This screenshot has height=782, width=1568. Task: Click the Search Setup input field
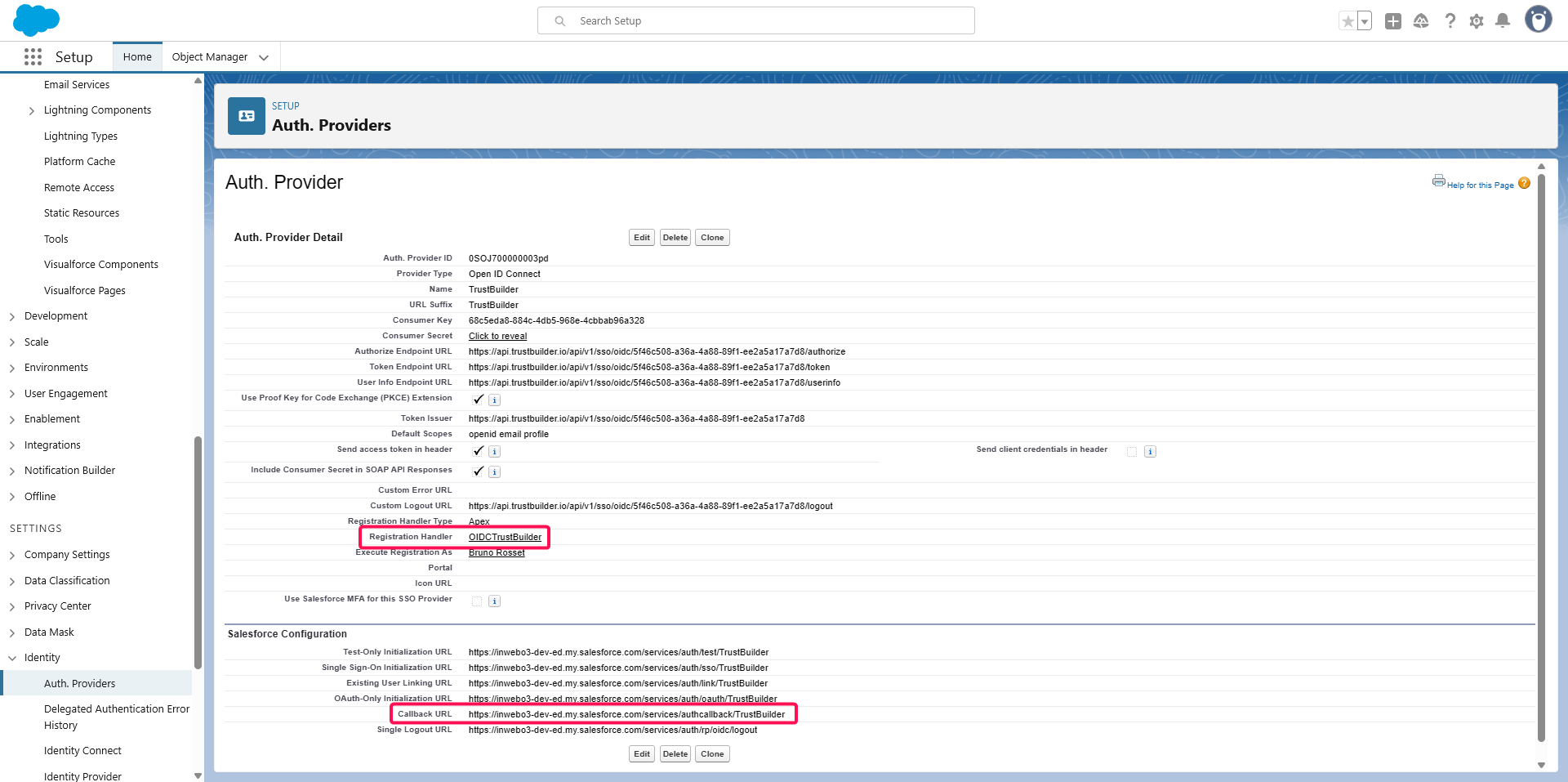click(x=755, y=21)
